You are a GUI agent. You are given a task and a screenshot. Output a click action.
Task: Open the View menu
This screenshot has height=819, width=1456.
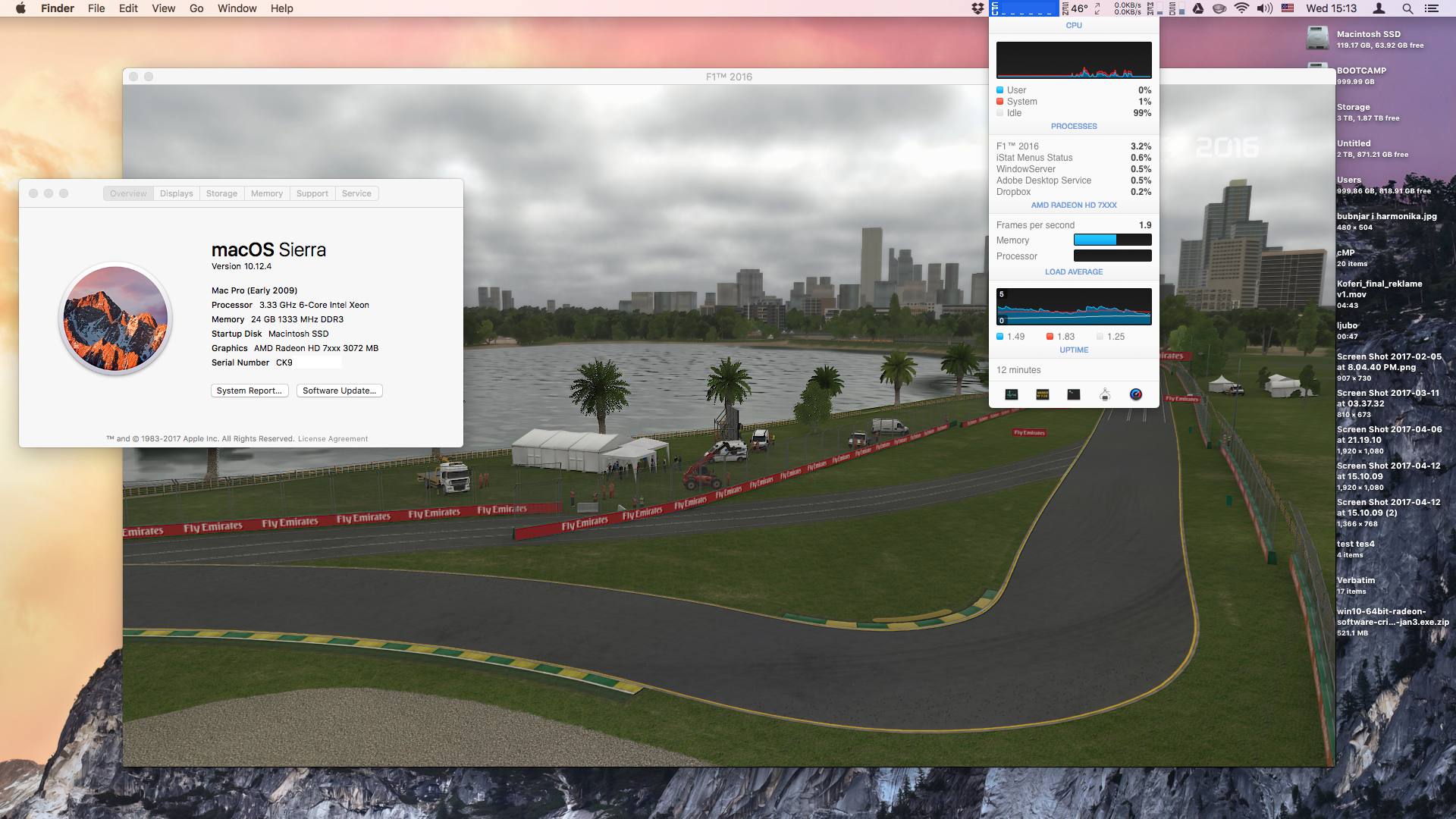tap(163, 8)
